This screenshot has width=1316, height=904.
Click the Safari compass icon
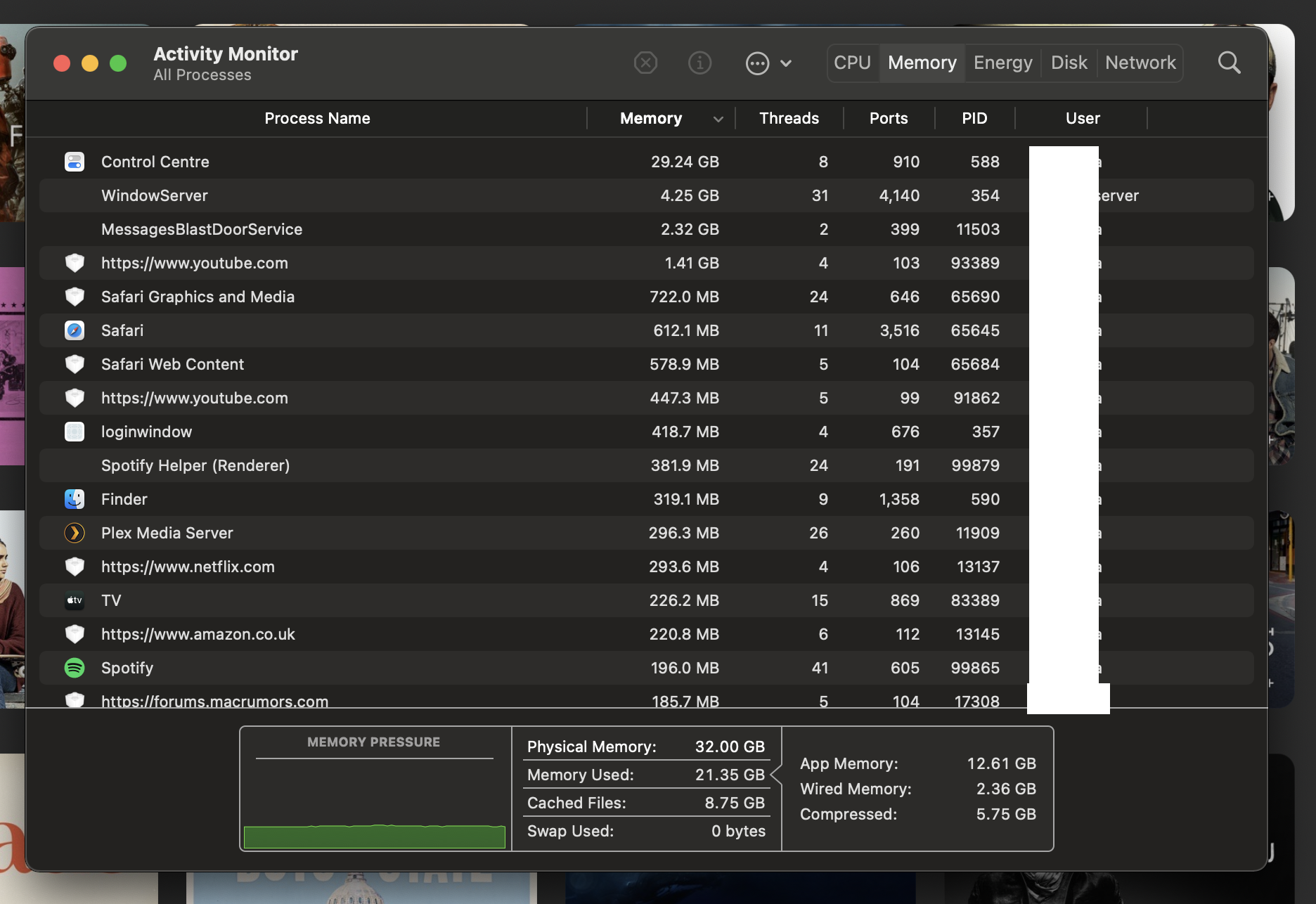[x=75, y=330]
